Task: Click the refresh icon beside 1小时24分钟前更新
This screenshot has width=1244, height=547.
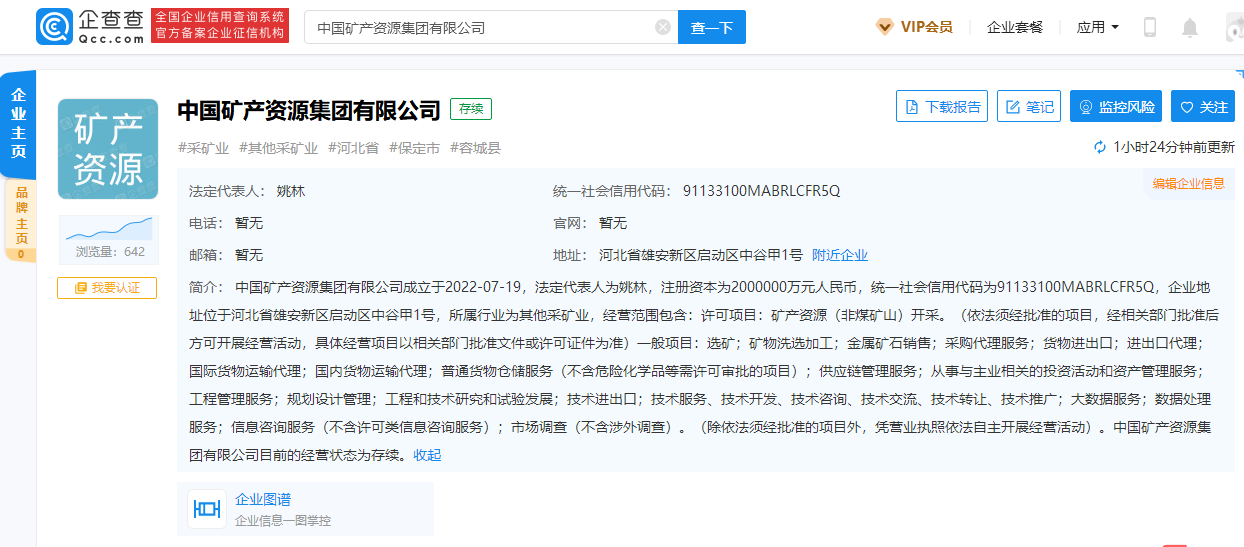Action: coord(1100,148)
